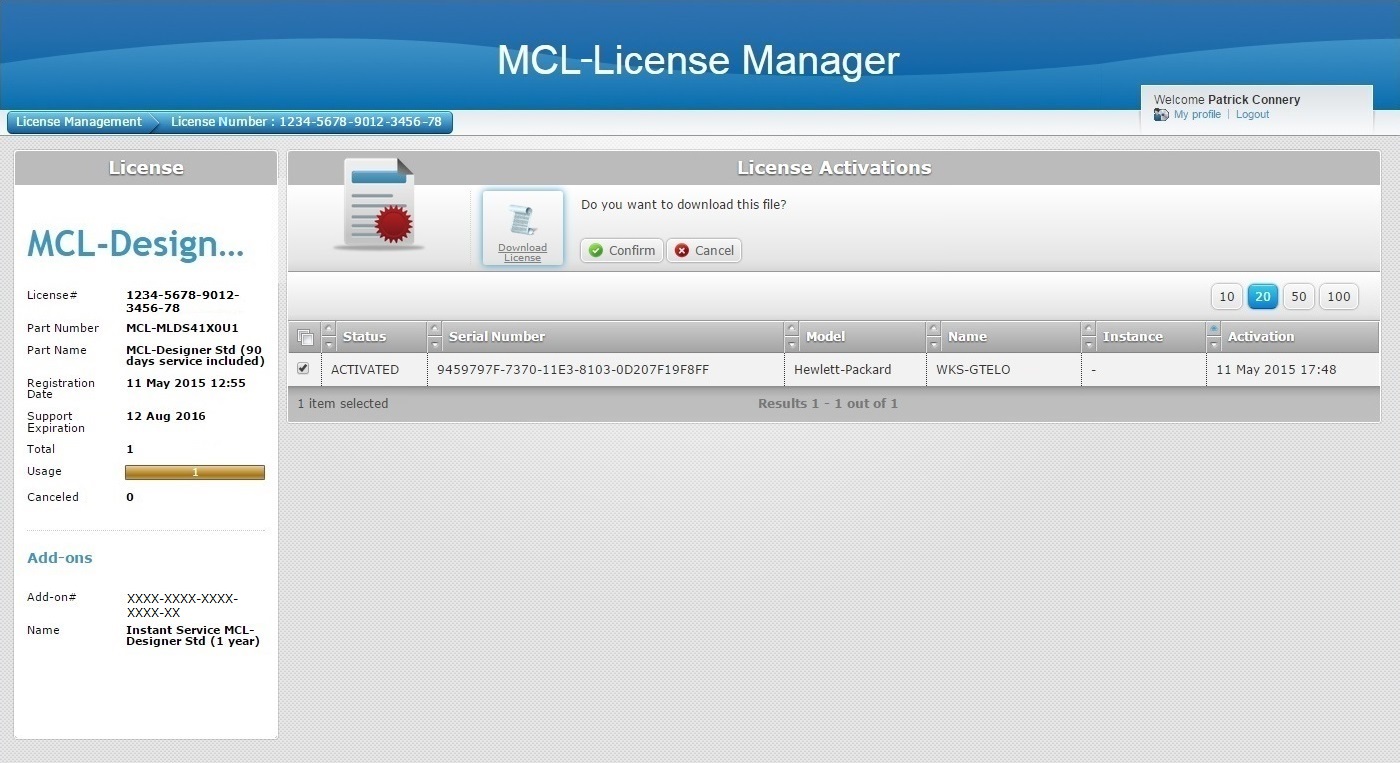Show 100 results per page
Viewport: 1400px width, 763px height.
pyautogui.click(x=1338, y=296)
